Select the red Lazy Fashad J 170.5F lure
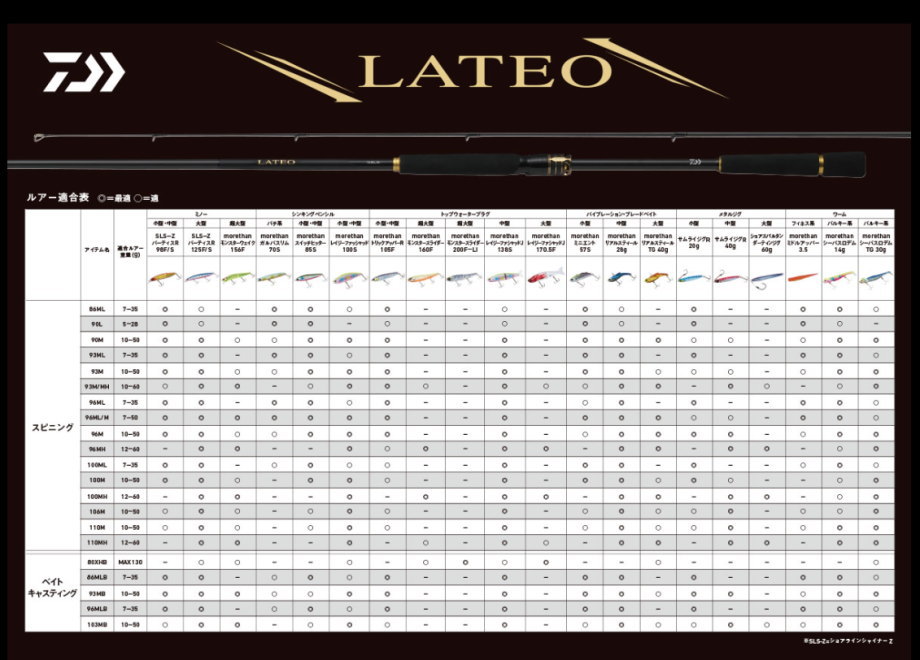This screenshot has height=660, width=920. click(x=545, y=277)
